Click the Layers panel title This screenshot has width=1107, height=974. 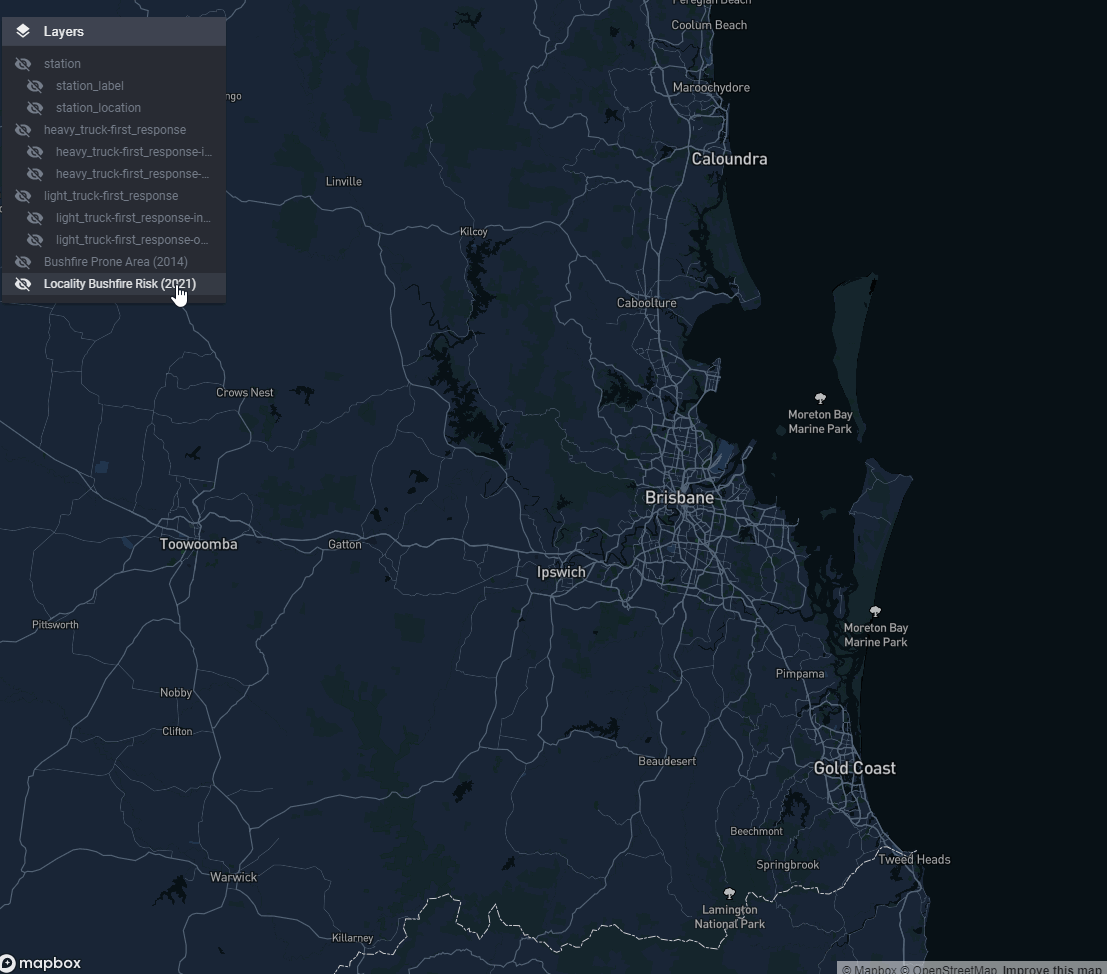pyautogui.click(x=64, y=31)
